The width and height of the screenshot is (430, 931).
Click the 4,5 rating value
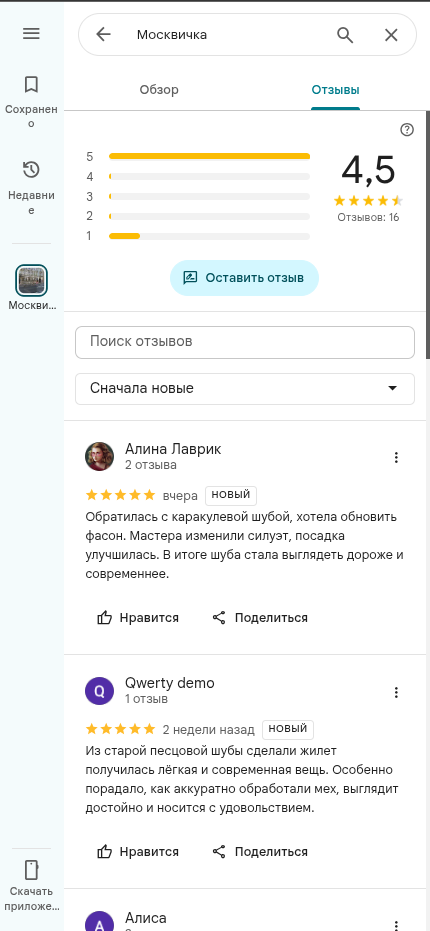click(x=368, y=170)
